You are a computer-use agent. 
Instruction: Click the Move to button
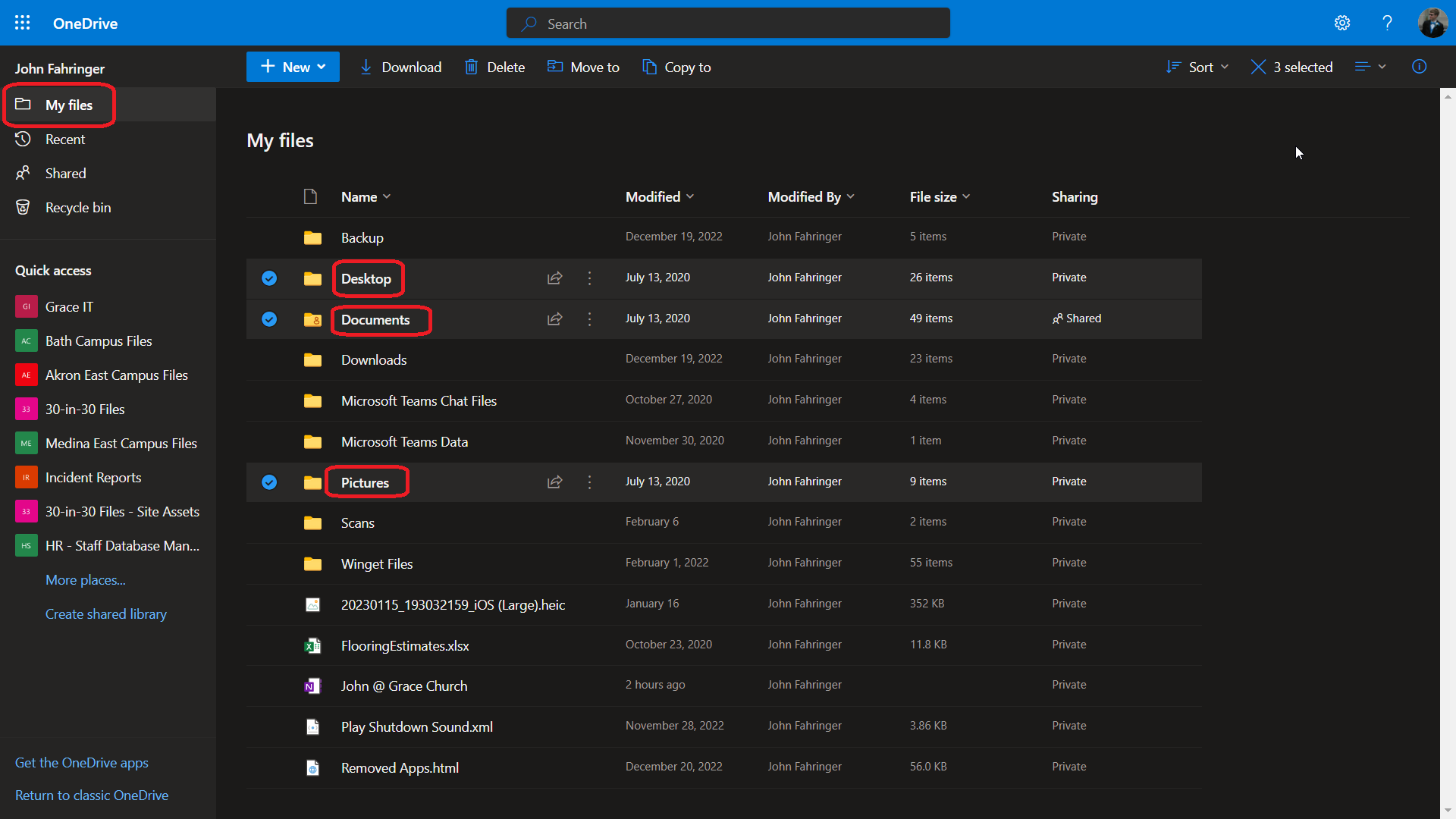pos(583,67)
